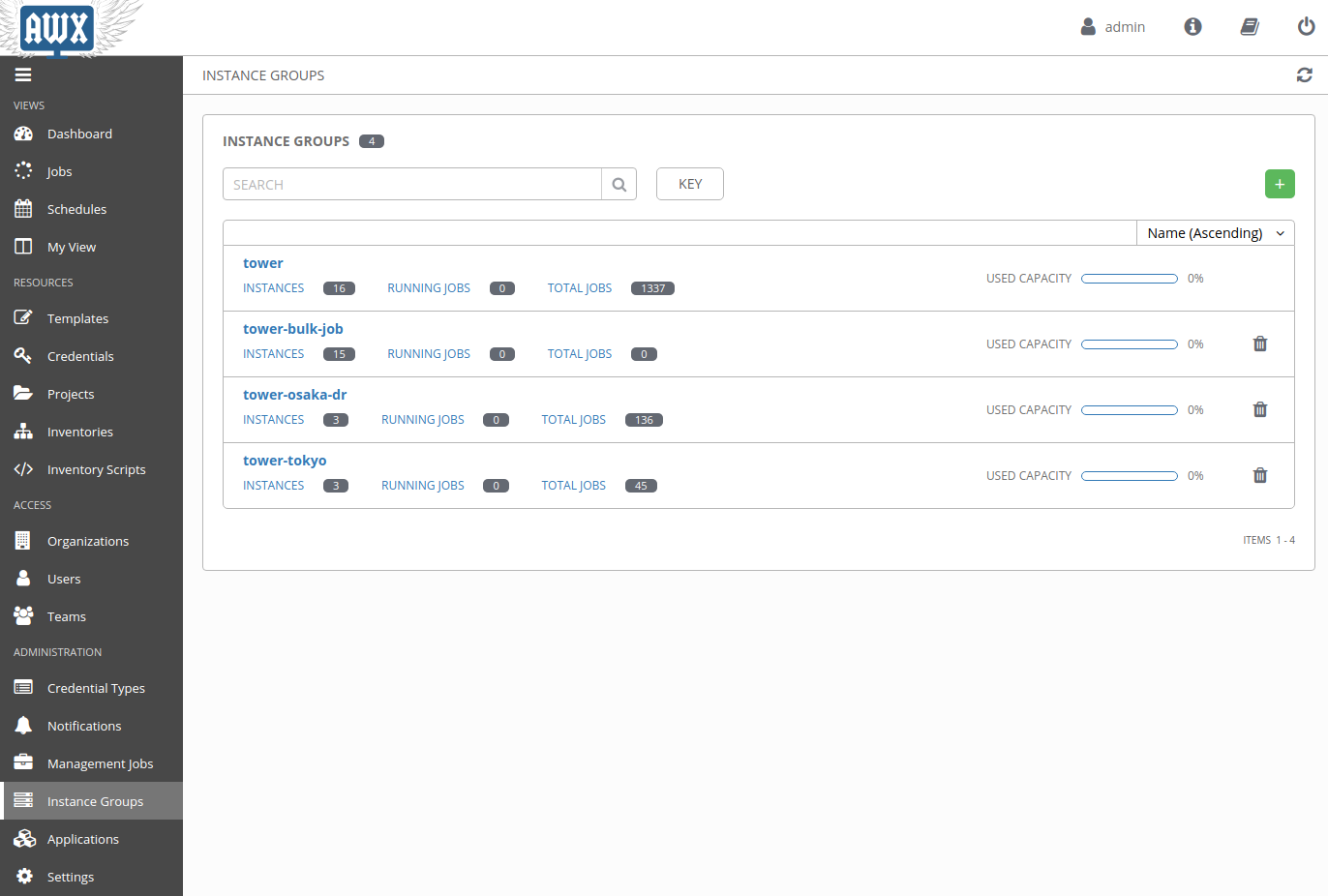The image size is (1328, 896).
Task: Log out with power icon
Action: point(1306,27)
